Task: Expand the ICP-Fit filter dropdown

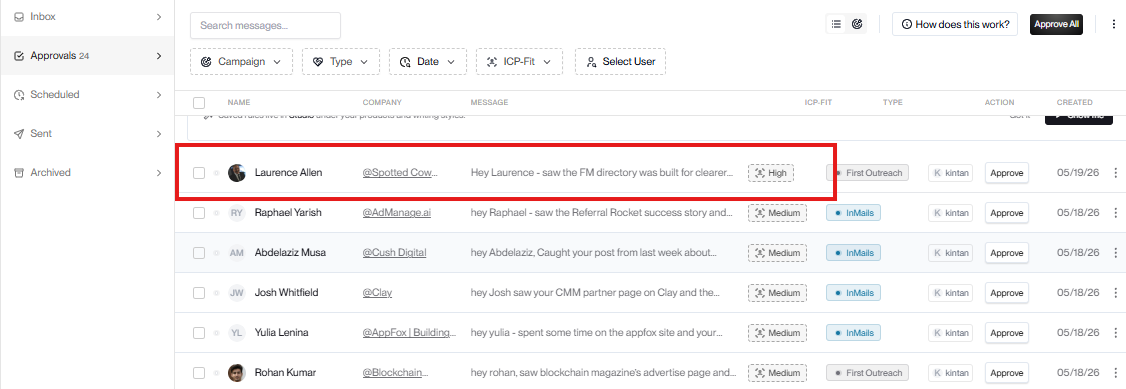Action: click(519, 62)
